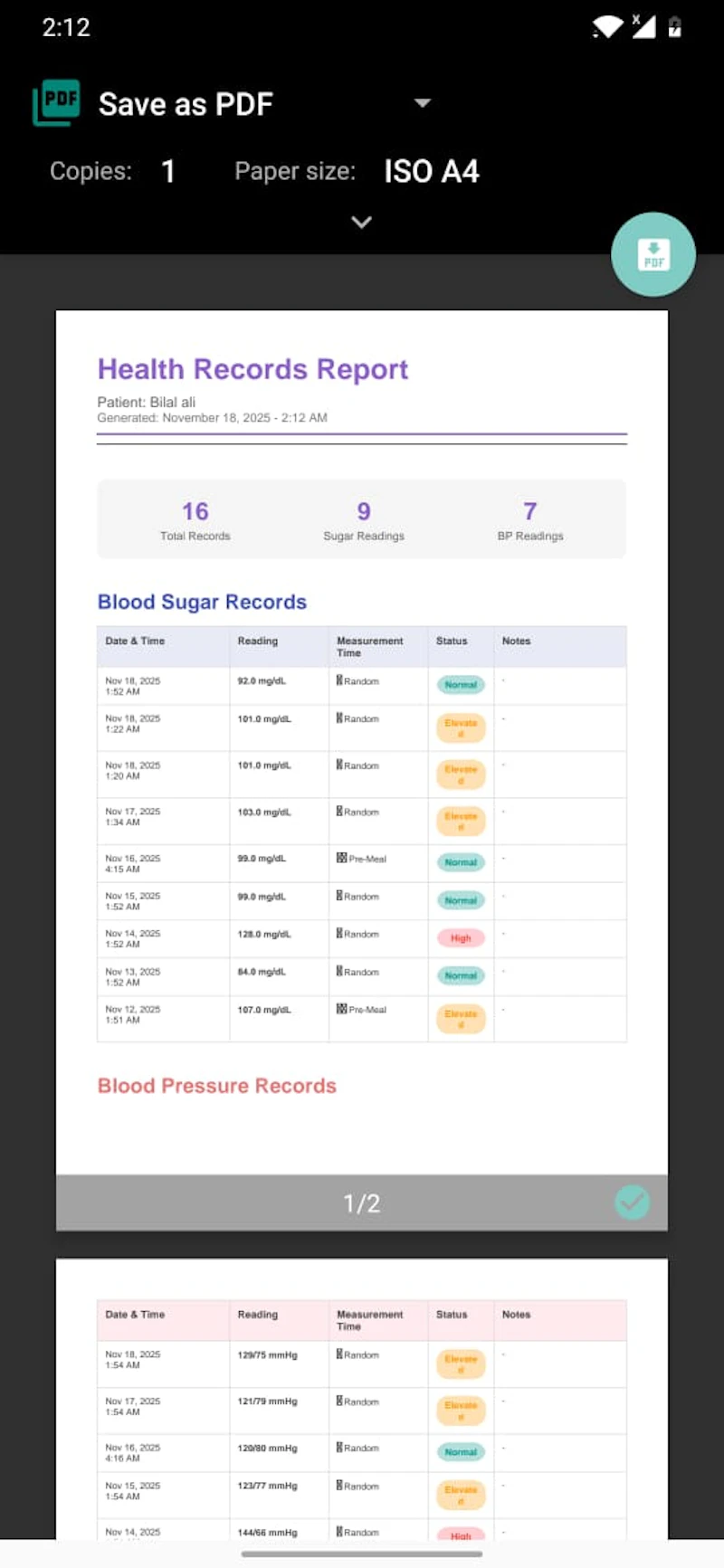Screen dimensions: 724x1568
Task: Open the Save as PDF destination dropdown arrow
Action: [x=422, y=103]
